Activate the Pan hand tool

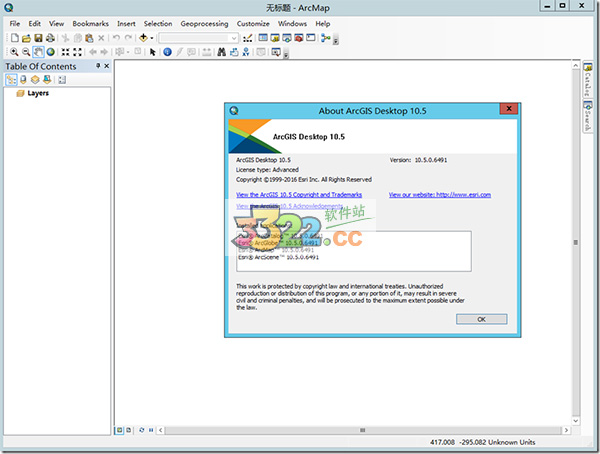(38, 52)
